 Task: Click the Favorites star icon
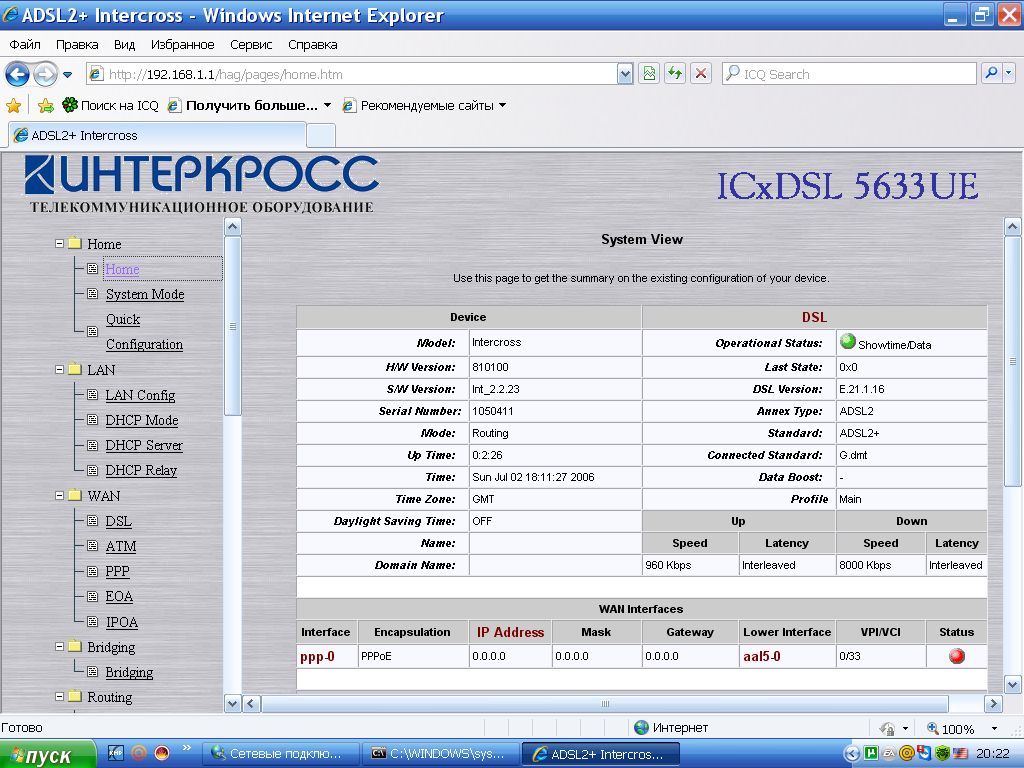pos(14,105)
